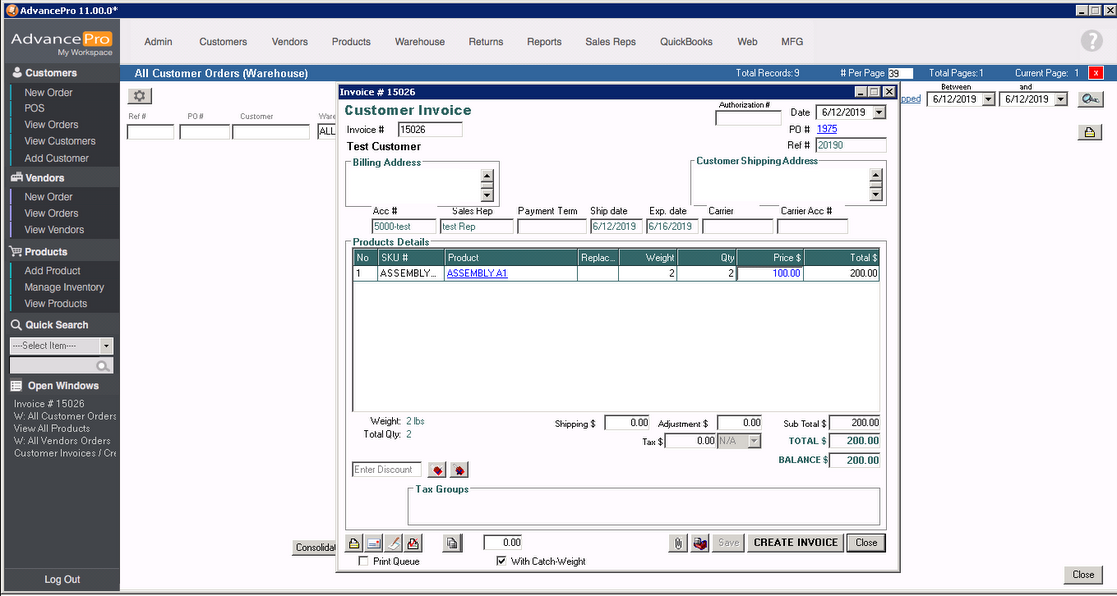Enable the Print Queue checkbox

tap(364, 562)
